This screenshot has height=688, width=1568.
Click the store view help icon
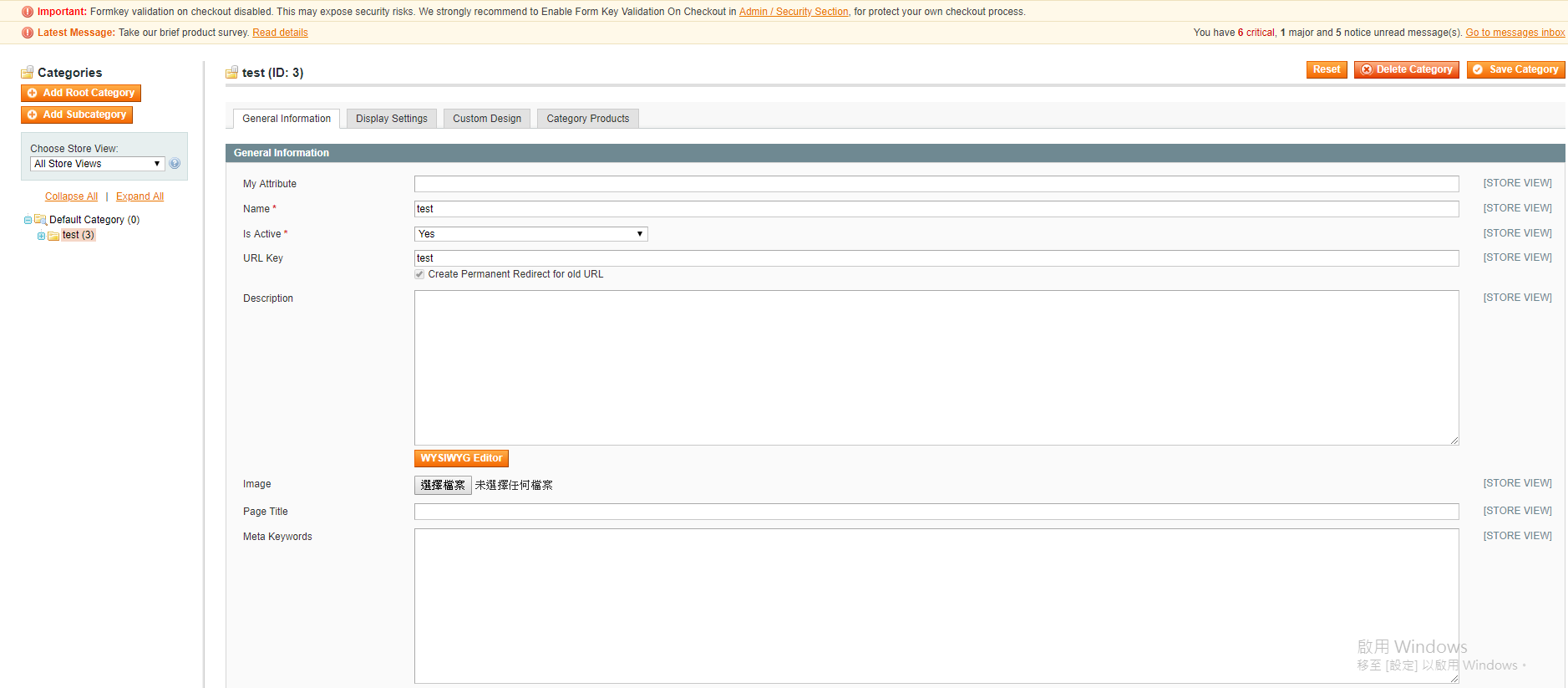coord(175,164)
